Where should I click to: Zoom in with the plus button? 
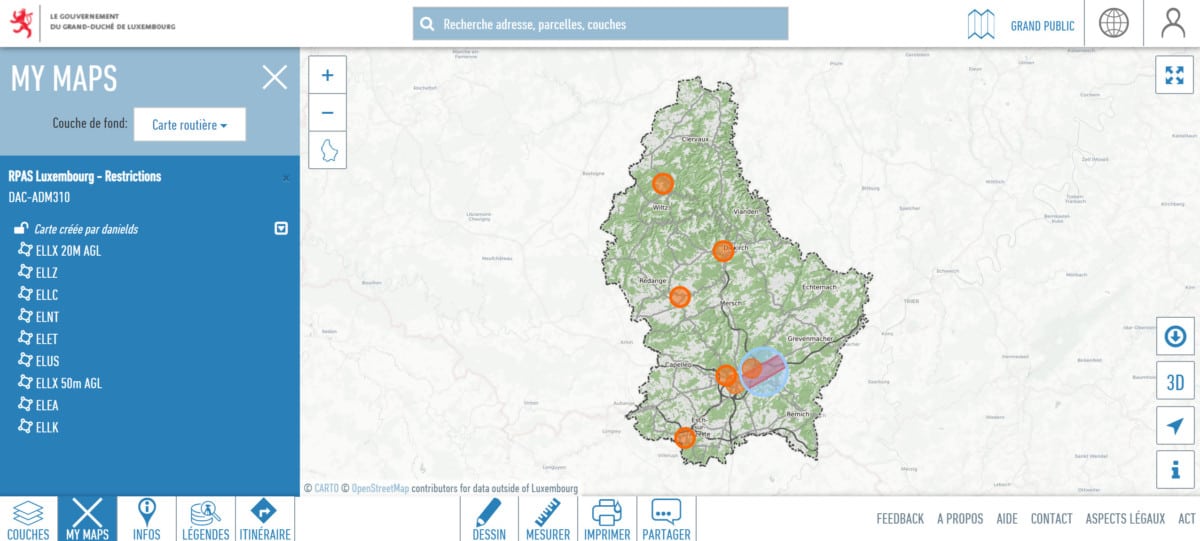[x=327, y=75]
